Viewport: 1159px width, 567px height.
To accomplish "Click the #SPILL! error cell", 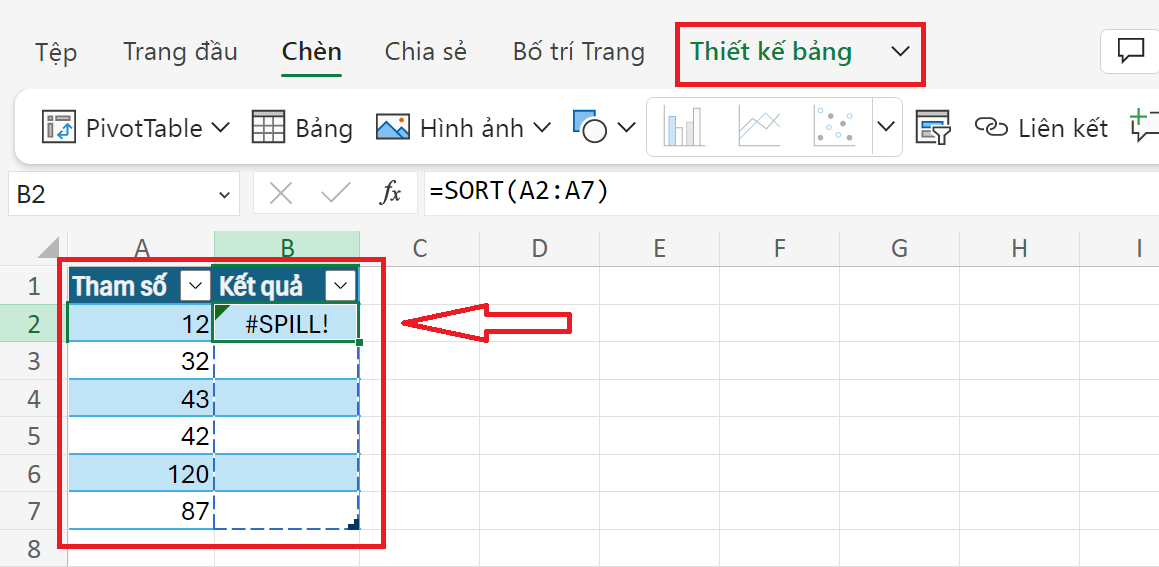I will click(x=287, y=324).
